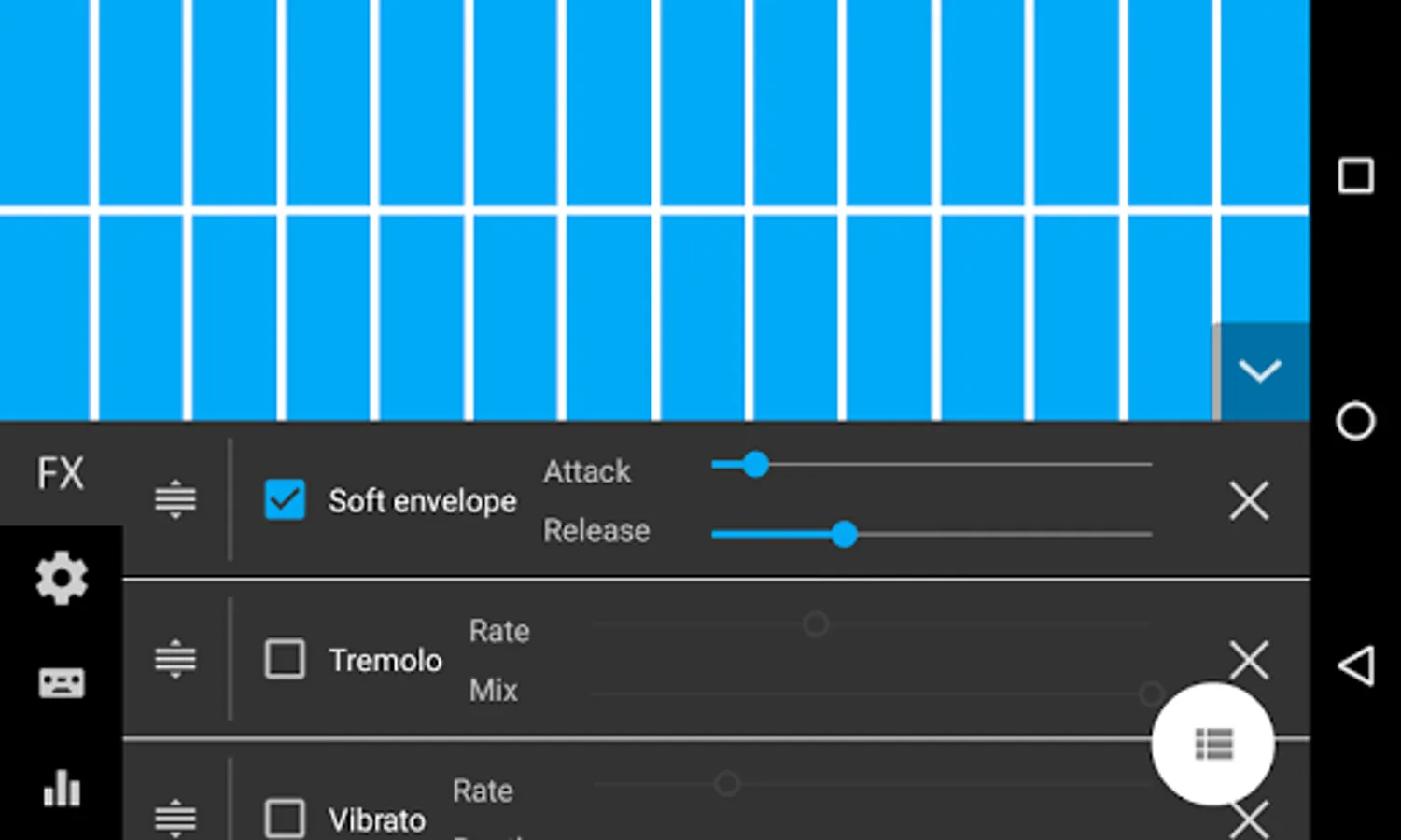This screenshot has height=840, width=1401.
Task: Click the Release slider handle
Action: click(x=844, y=534)
